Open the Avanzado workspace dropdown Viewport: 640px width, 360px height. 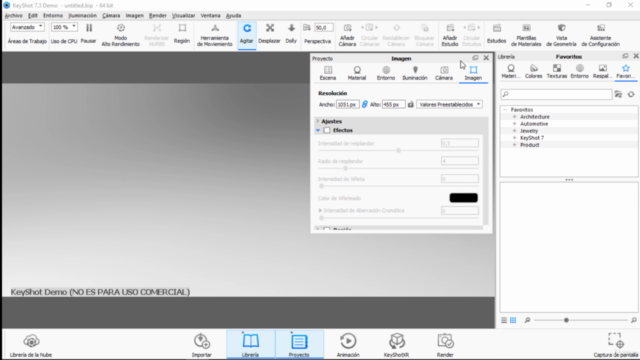click(x=27, y=27)
